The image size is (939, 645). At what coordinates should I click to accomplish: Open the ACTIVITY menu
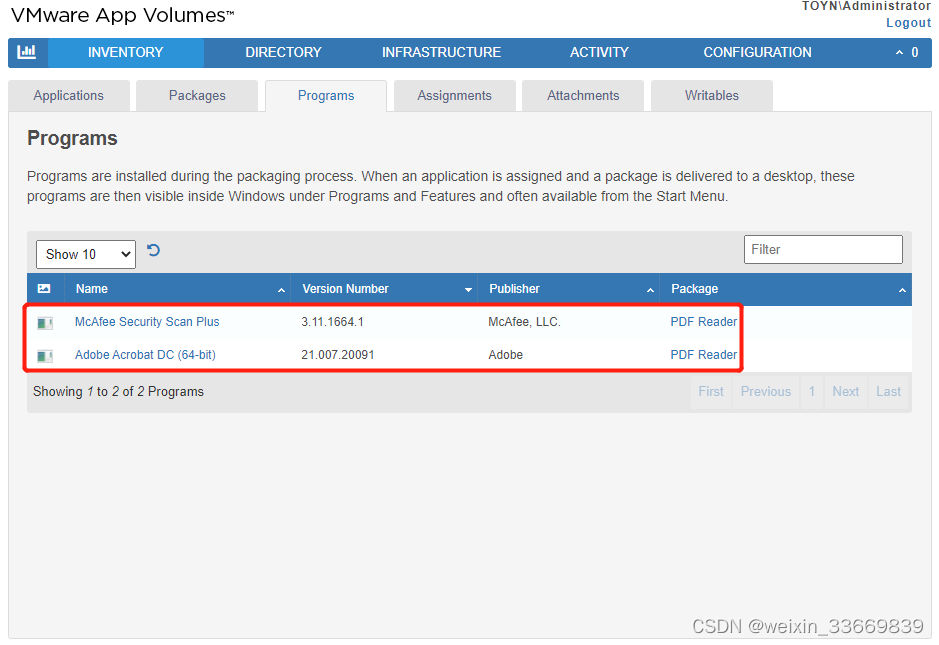tap(599, 53)
